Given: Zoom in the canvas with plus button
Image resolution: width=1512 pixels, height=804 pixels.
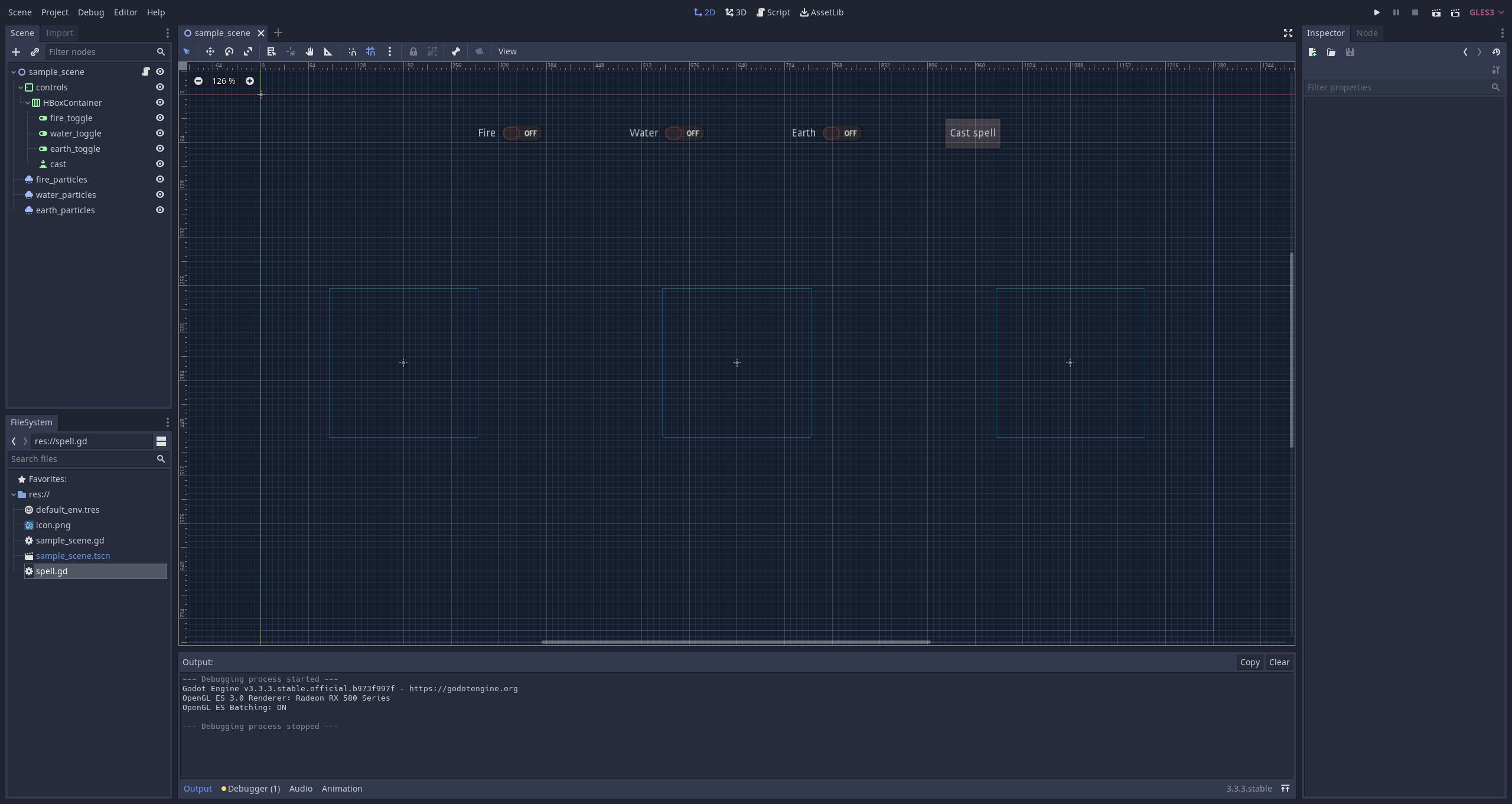Looking at the screenshot, I should pyautogui.click(x=250, y=81).
